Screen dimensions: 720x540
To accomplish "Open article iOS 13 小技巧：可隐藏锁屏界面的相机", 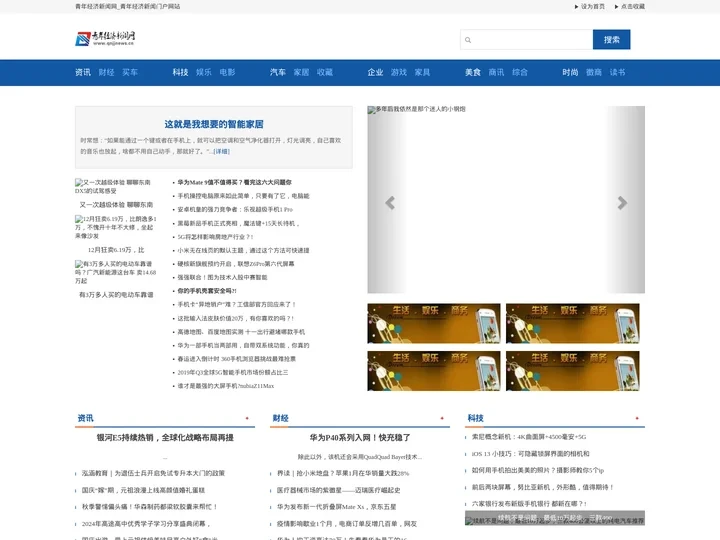I will tap(530, 454).
